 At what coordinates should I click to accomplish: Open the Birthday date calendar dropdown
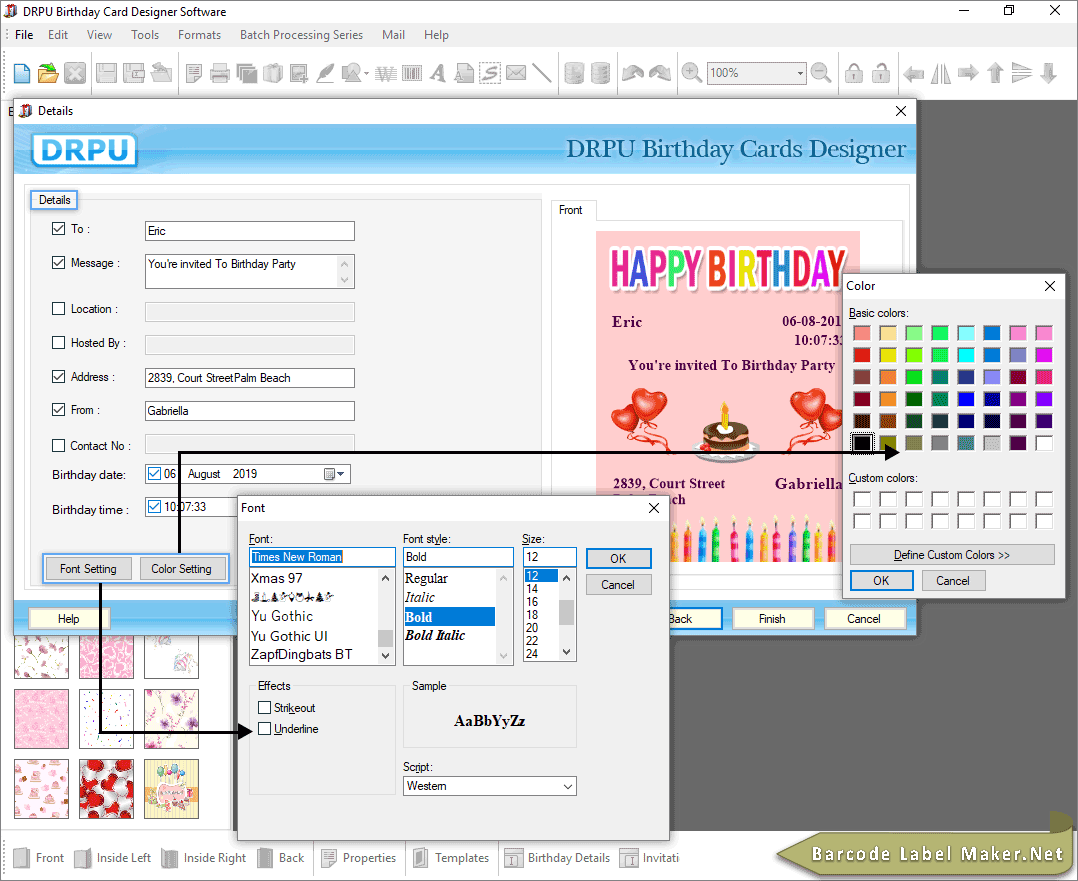tap(334, 474)
